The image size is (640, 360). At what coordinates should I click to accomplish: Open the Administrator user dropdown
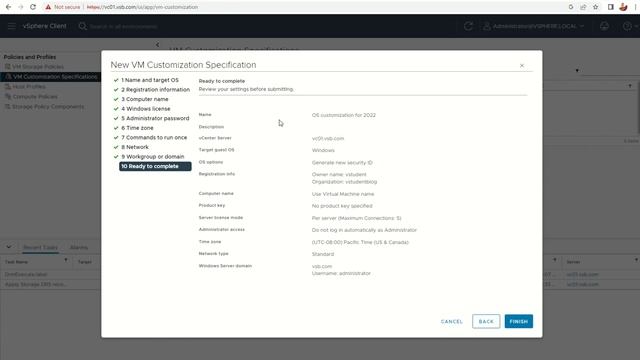tap(534, 26)
